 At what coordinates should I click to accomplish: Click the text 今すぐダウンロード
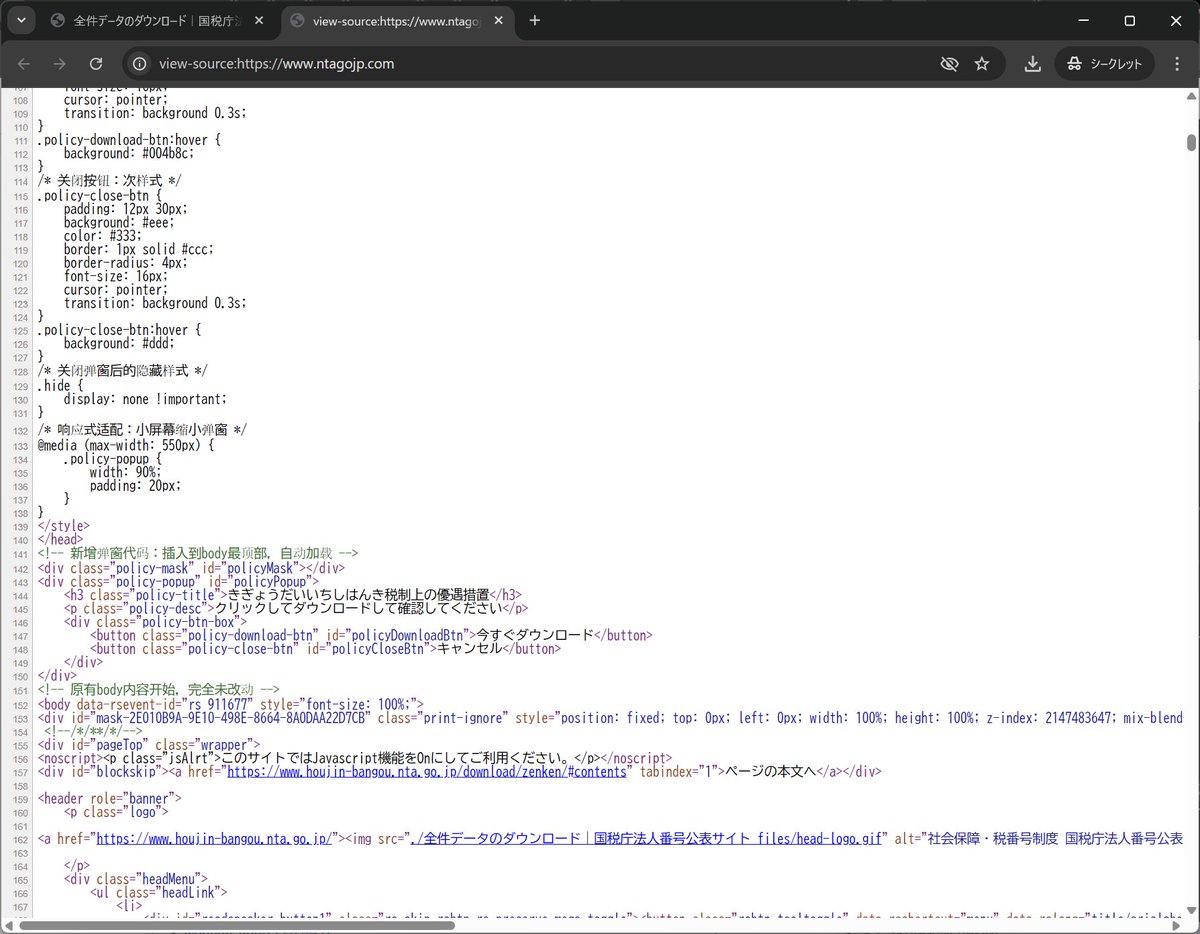pos(534,635)
